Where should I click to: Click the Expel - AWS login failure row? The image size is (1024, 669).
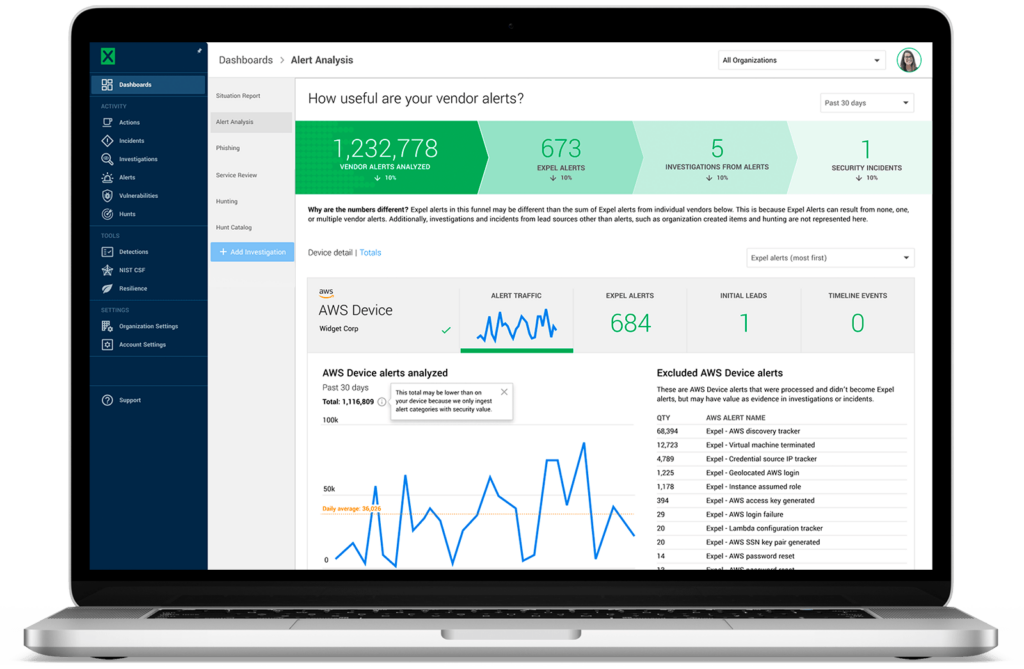[x=781, y=515]
